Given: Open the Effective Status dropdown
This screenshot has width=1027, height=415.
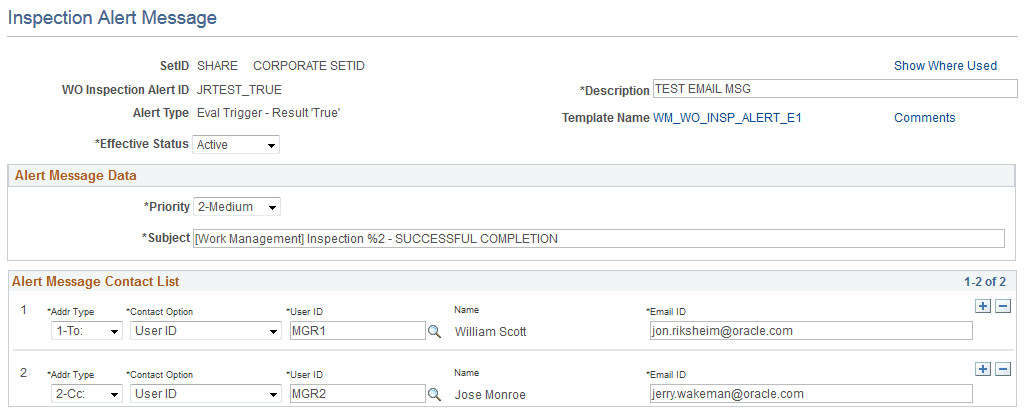Looking at the screenshot, I should click(236, 145).
